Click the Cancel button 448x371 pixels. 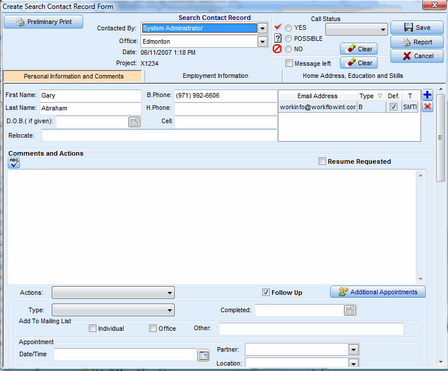click(x=417, y=56)
